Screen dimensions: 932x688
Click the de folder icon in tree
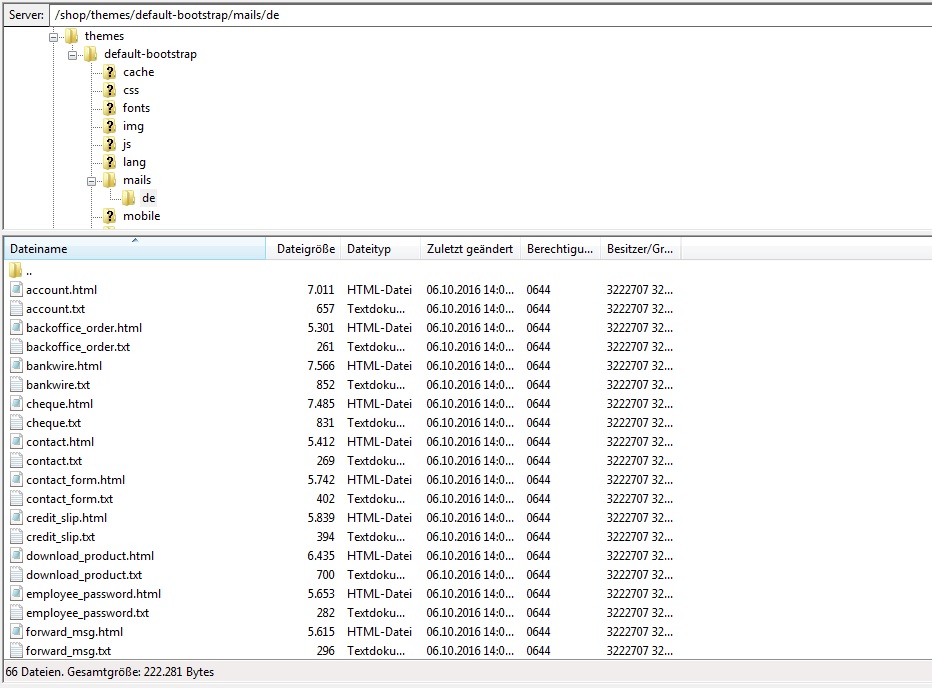128,198
